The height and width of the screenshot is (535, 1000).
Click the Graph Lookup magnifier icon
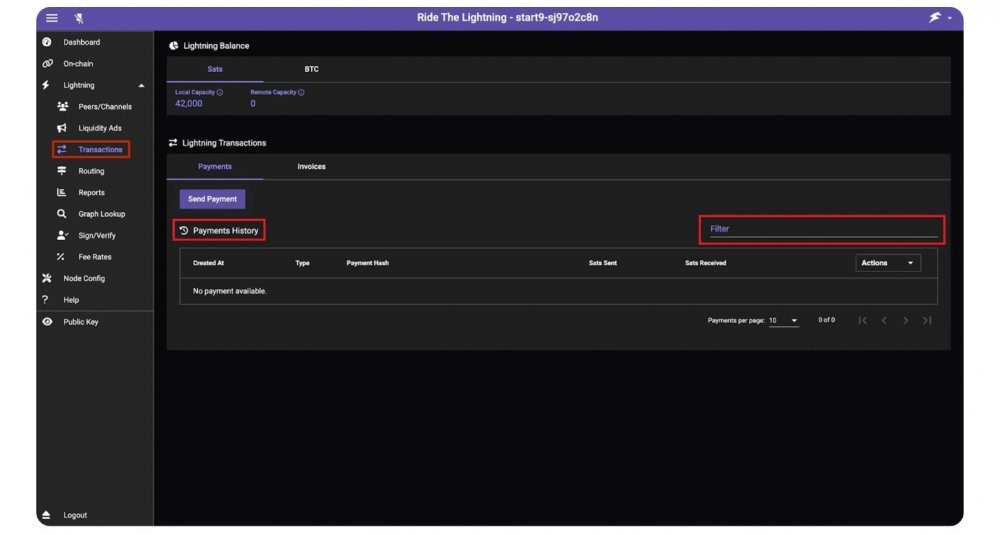tap(61, 214)
